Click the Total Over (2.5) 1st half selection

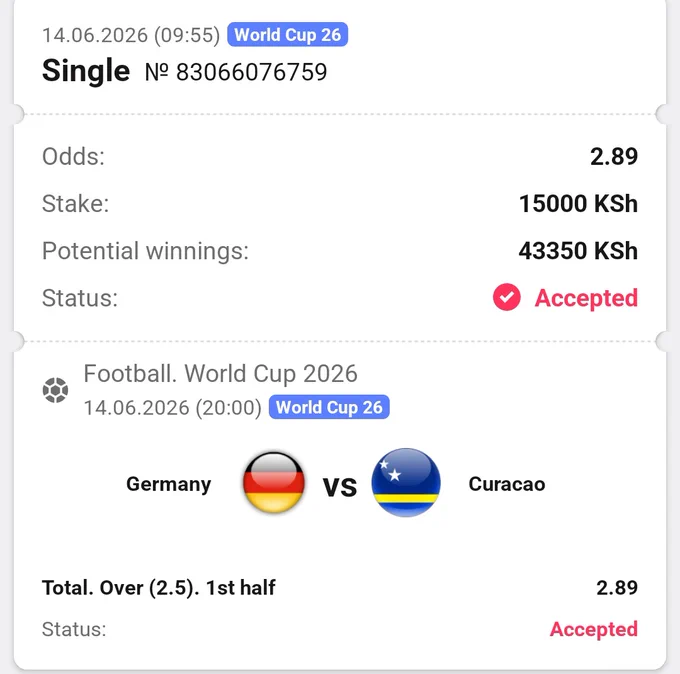[159, 588]
